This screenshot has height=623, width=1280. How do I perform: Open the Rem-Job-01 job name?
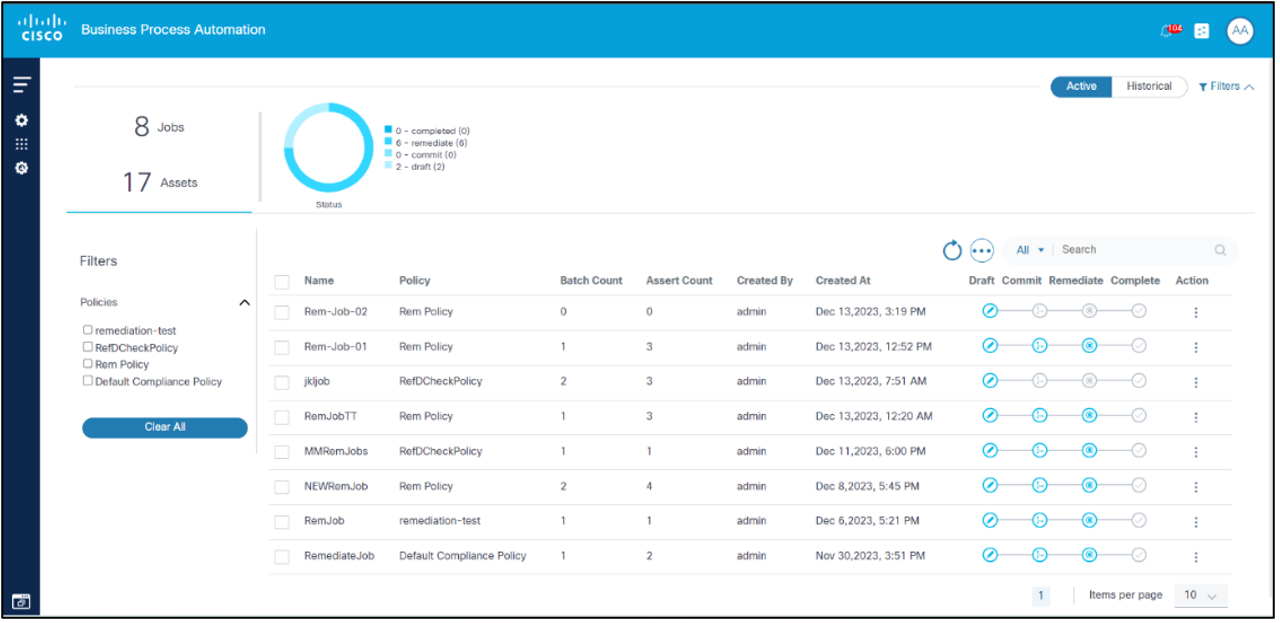click(336, 347)
